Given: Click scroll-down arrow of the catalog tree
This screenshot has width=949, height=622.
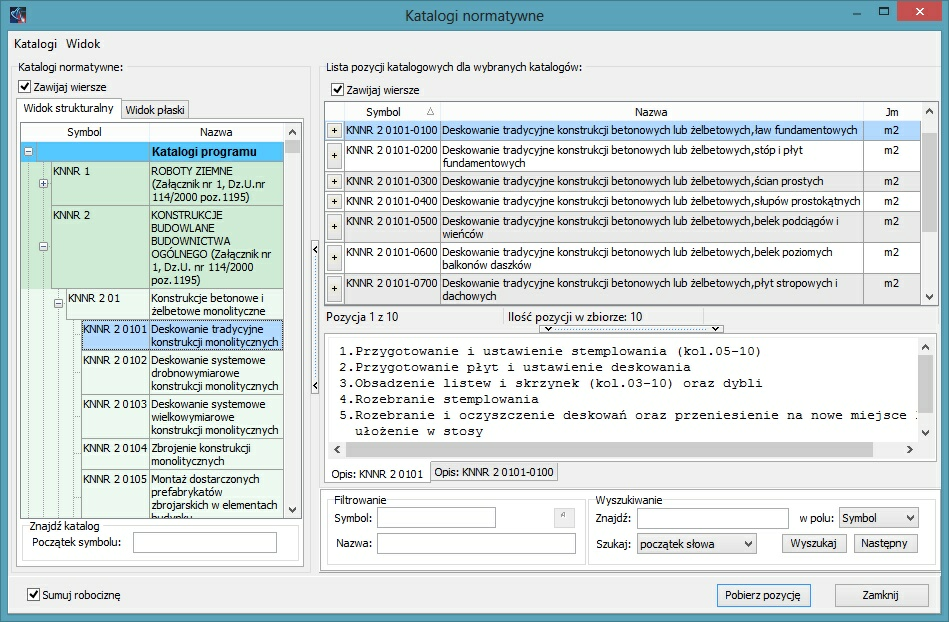Looking at the screenshot, I should coord(292,509).
